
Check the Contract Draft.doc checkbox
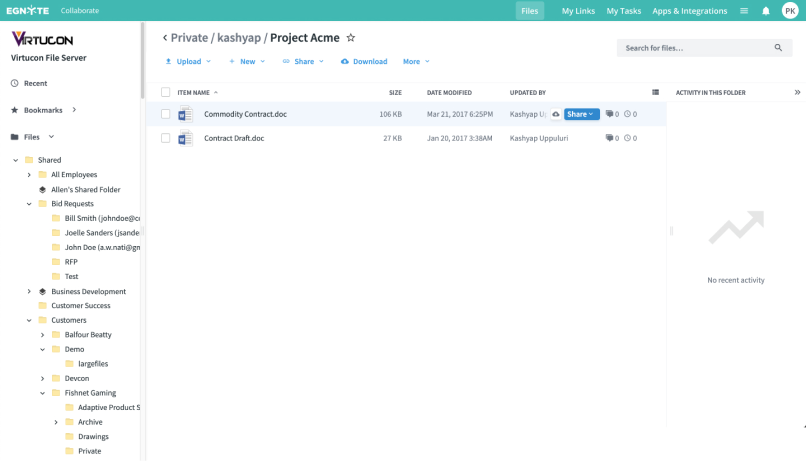166,139
